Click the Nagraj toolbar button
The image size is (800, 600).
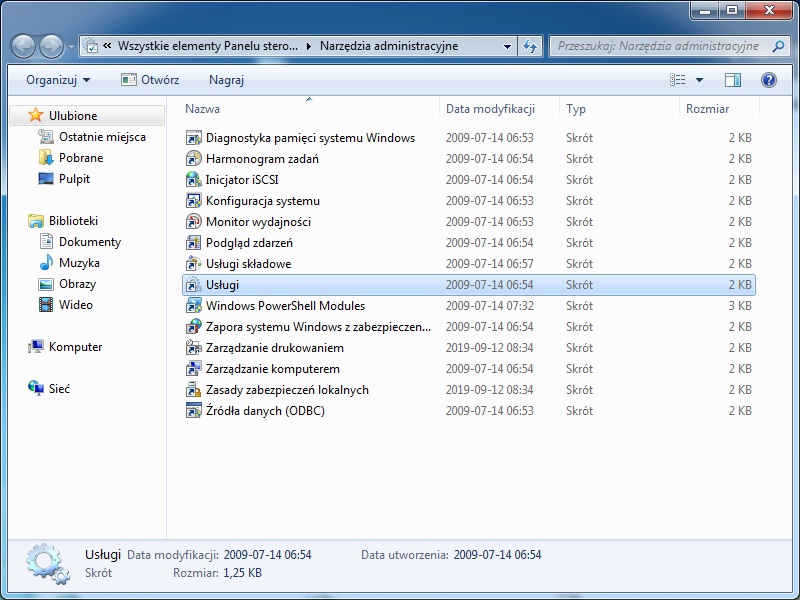point(227,80)
